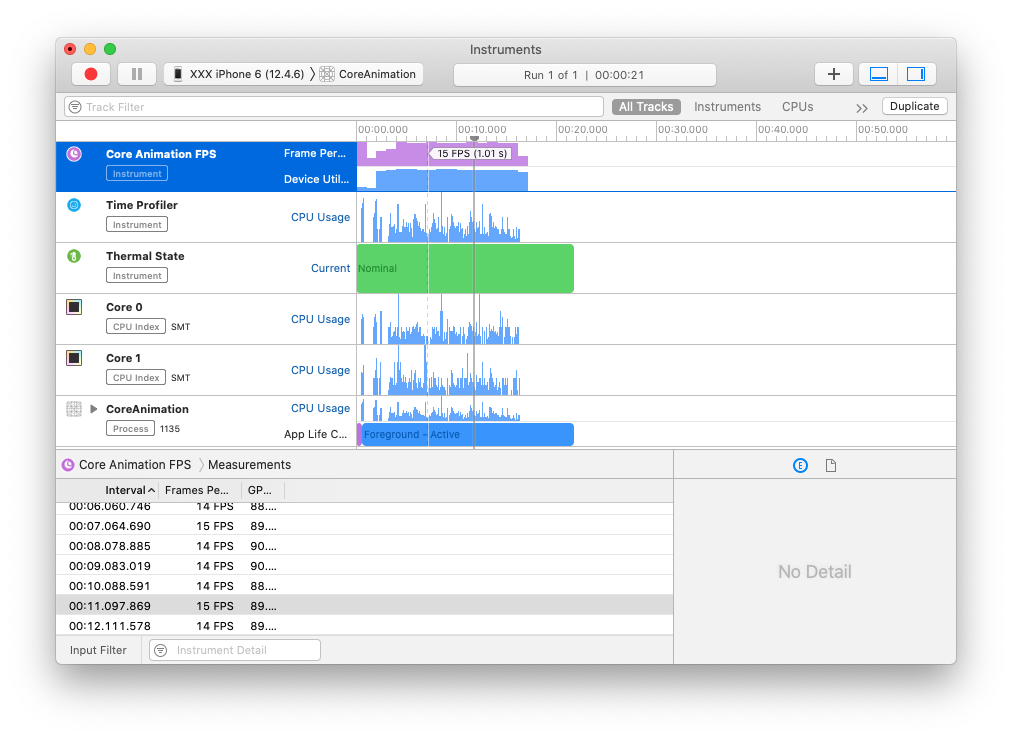The width and height of the screenshot is (1012, 738).
Task: Click CPU Index badge under Core 0
Action: point(136,327)
